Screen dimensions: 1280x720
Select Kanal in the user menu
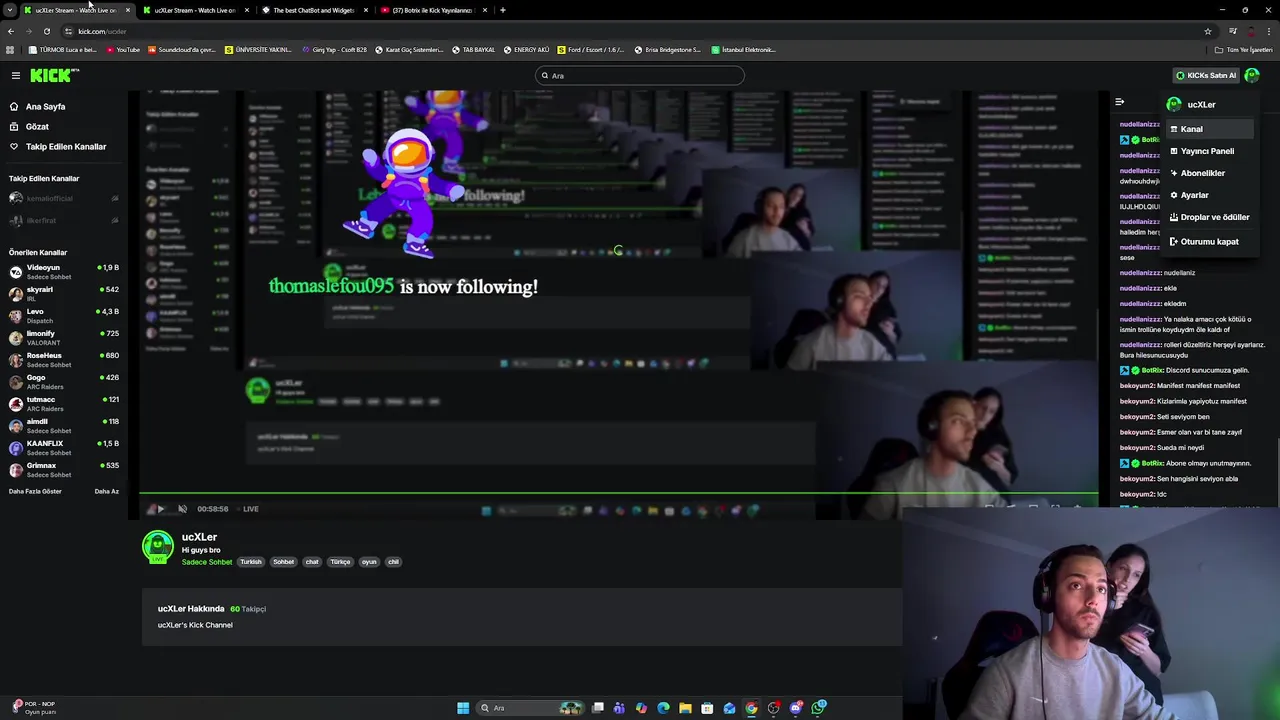coord(1209,129)
